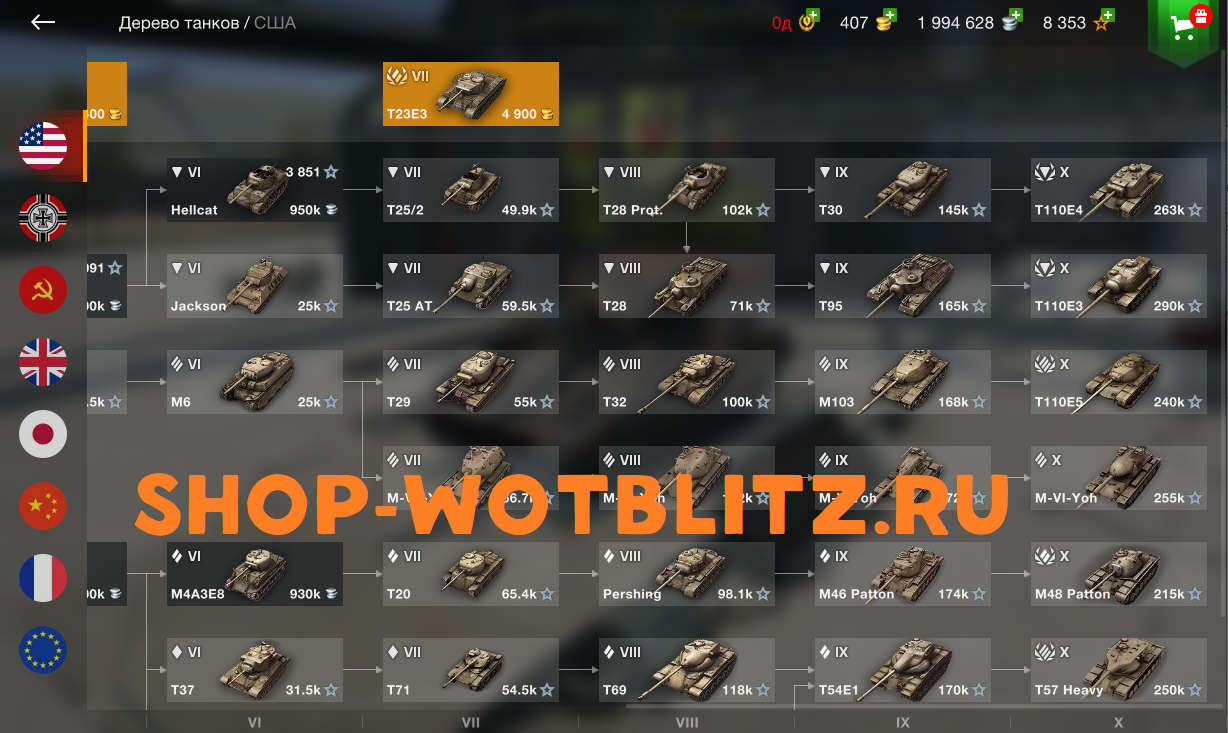Select the UK flag nation icon
The image size is (1228, 733).
click(43, 362)
